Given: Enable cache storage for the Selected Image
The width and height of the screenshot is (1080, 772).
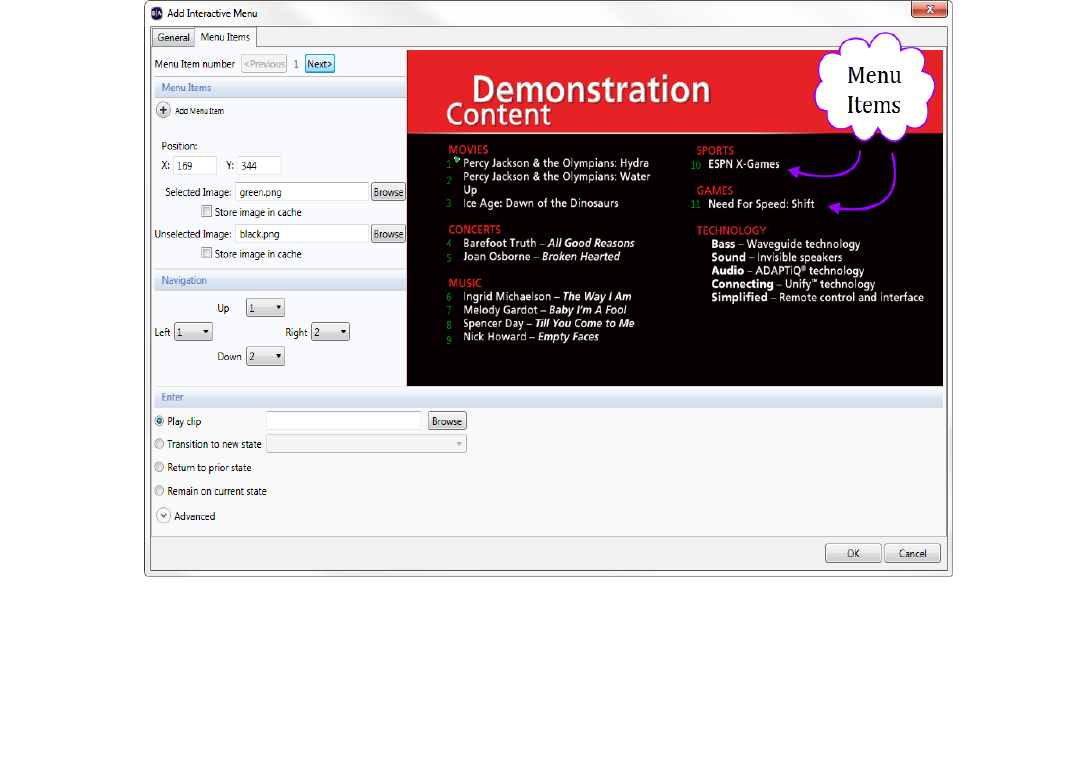Looking at the screenshot, I should 207,211.
